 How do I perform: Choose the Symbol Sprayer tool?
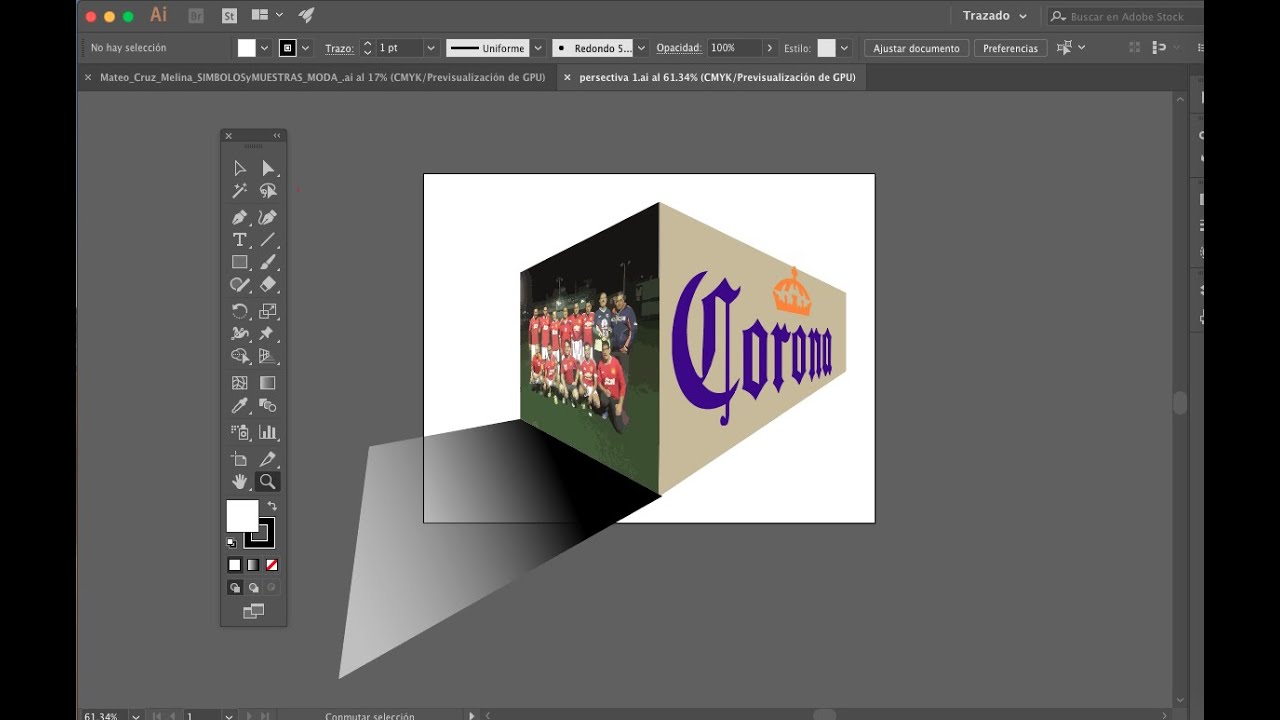240,432
